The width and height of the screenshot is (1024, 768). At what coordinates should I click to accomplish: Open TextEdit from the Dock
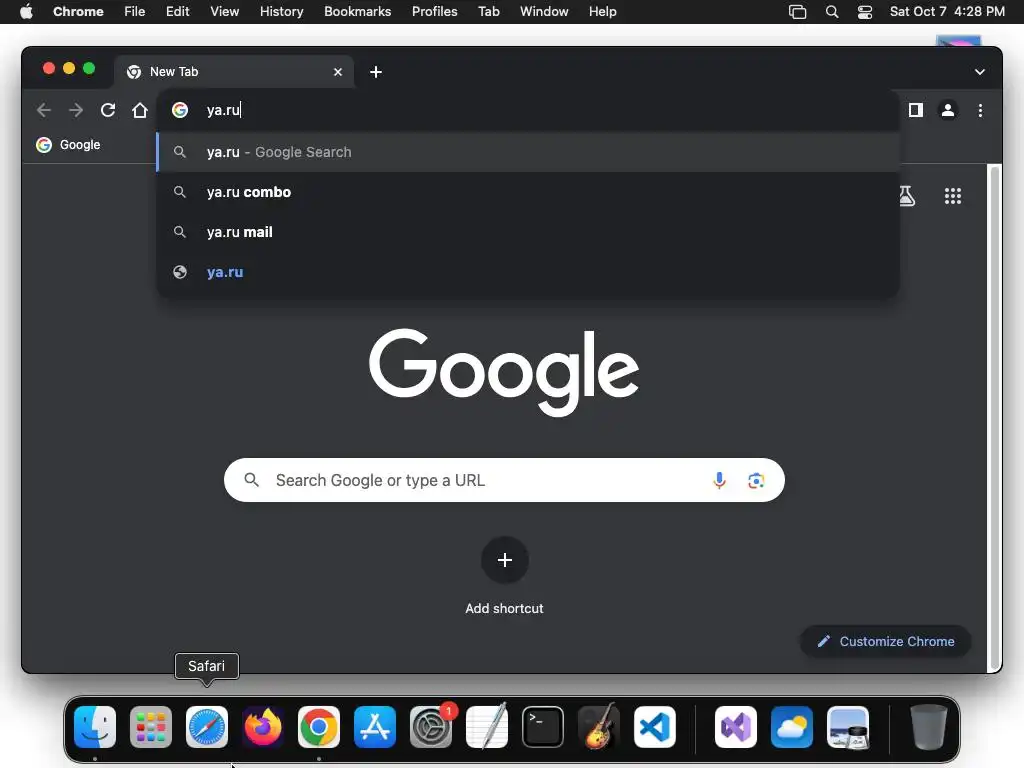coord(487,727)
